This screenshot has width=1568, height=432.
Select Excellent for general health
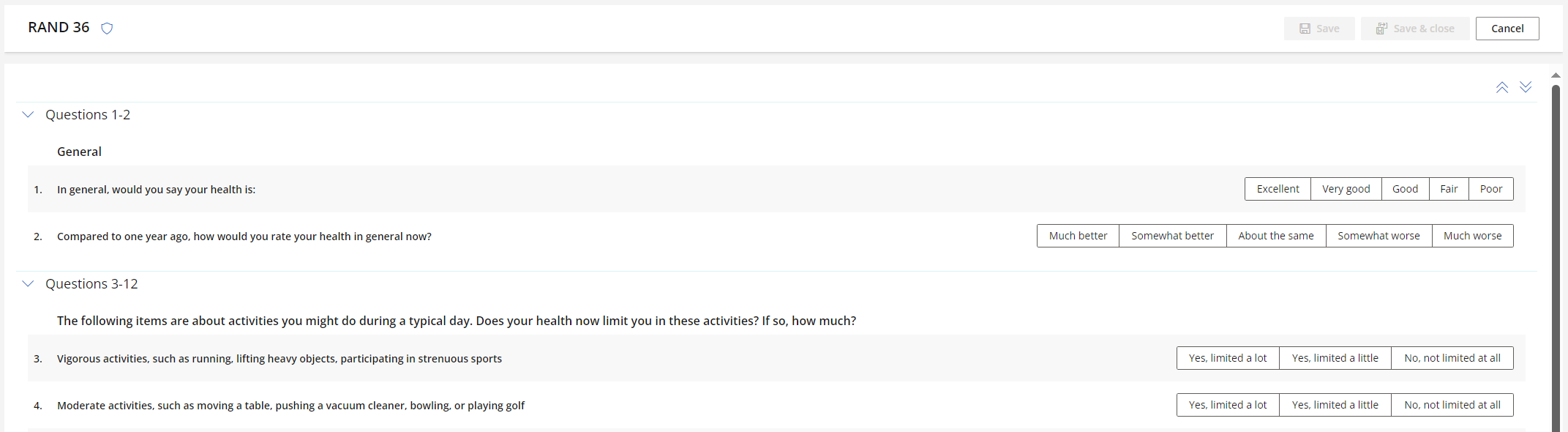click(1278, 189)
